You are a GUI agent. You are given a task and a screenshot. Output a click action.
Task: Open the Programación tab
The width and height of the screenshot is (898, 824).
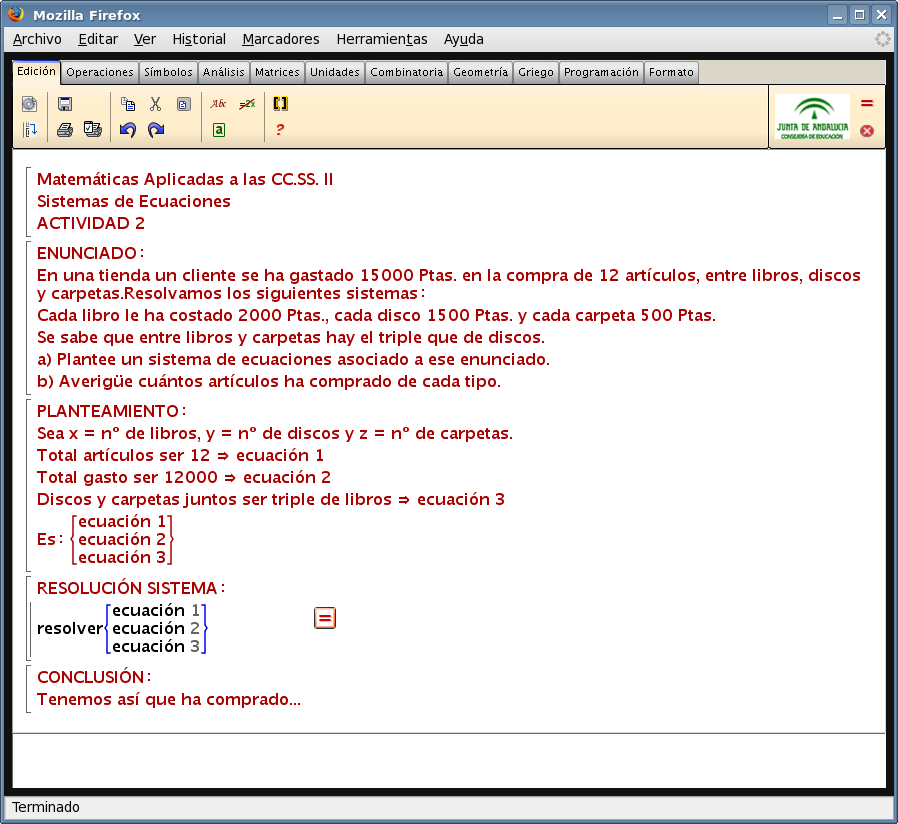tap(601, 72)
